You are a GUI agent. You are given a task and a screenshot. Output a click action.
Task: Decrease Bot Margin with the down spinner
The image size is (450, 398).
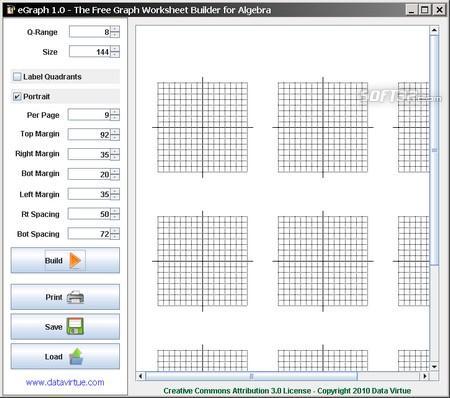115,177
